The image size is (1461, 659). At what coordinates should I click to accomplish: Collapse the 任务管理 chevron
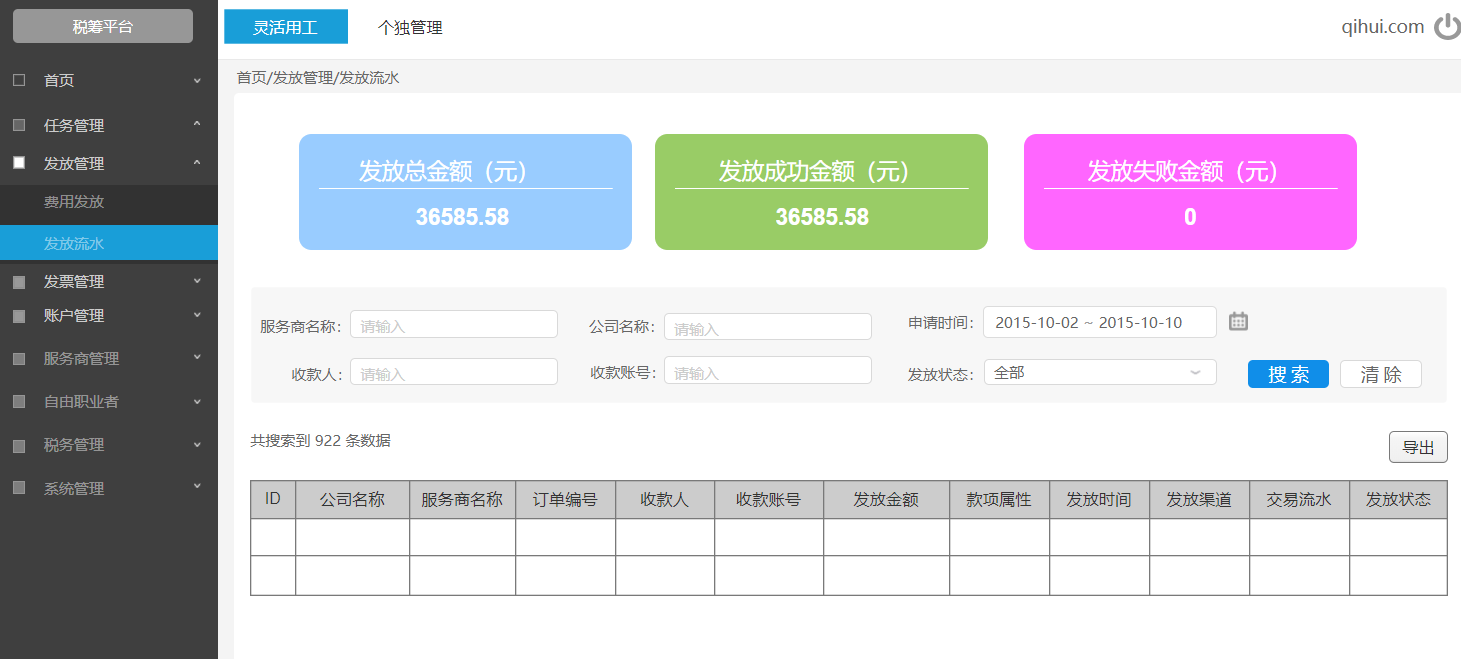[x=197, y=124]
